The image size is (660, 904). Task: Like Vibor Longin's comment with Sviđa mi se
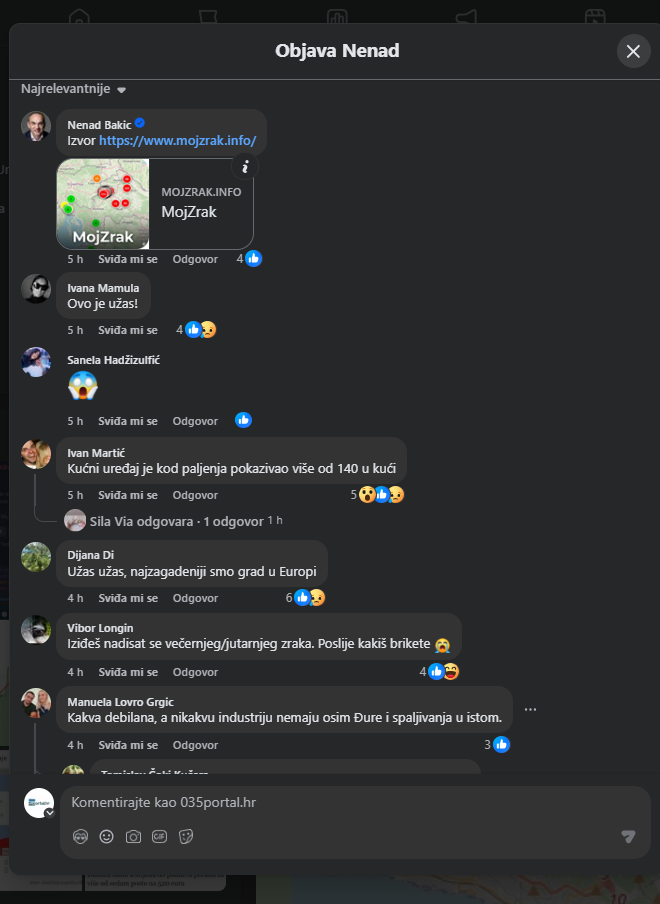coord(128,672)
